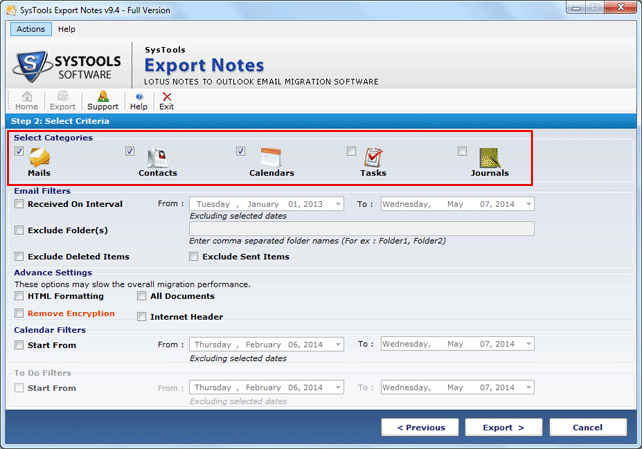The width and height of the screenshot is (642, 449).
Task: Open the Actions menu
Action: coord(31,29)
